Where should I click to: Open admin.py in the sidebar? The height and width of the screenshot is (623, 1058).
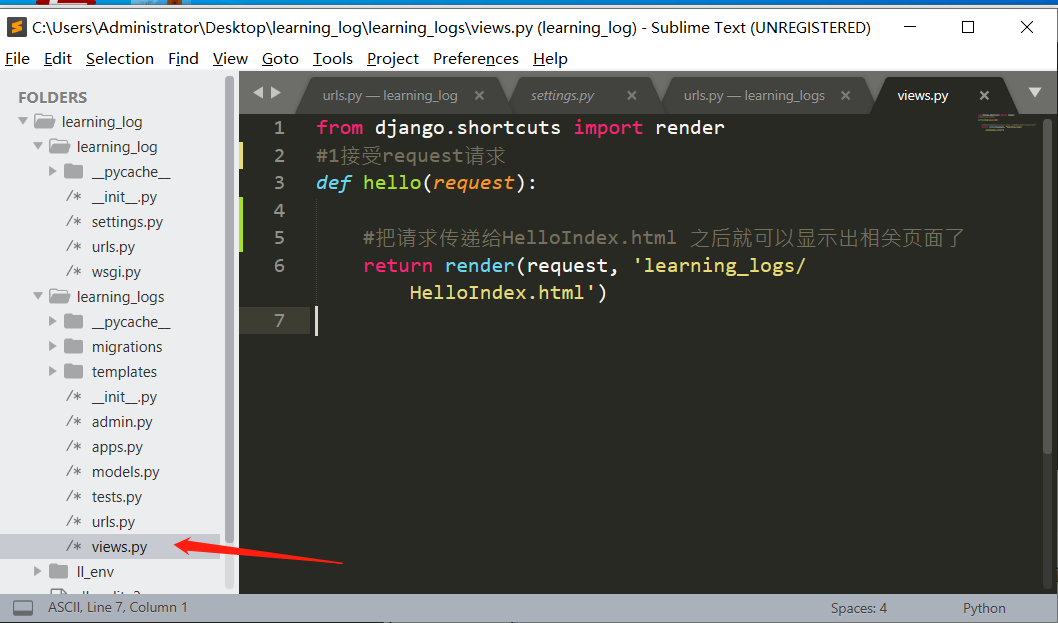click(122, 422)
